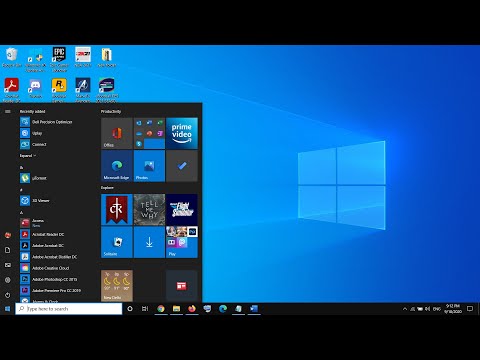Open Pictures from Start sidebar
Image resolution: width=480 pixels, height=360 pixels.
pos(8,265)
